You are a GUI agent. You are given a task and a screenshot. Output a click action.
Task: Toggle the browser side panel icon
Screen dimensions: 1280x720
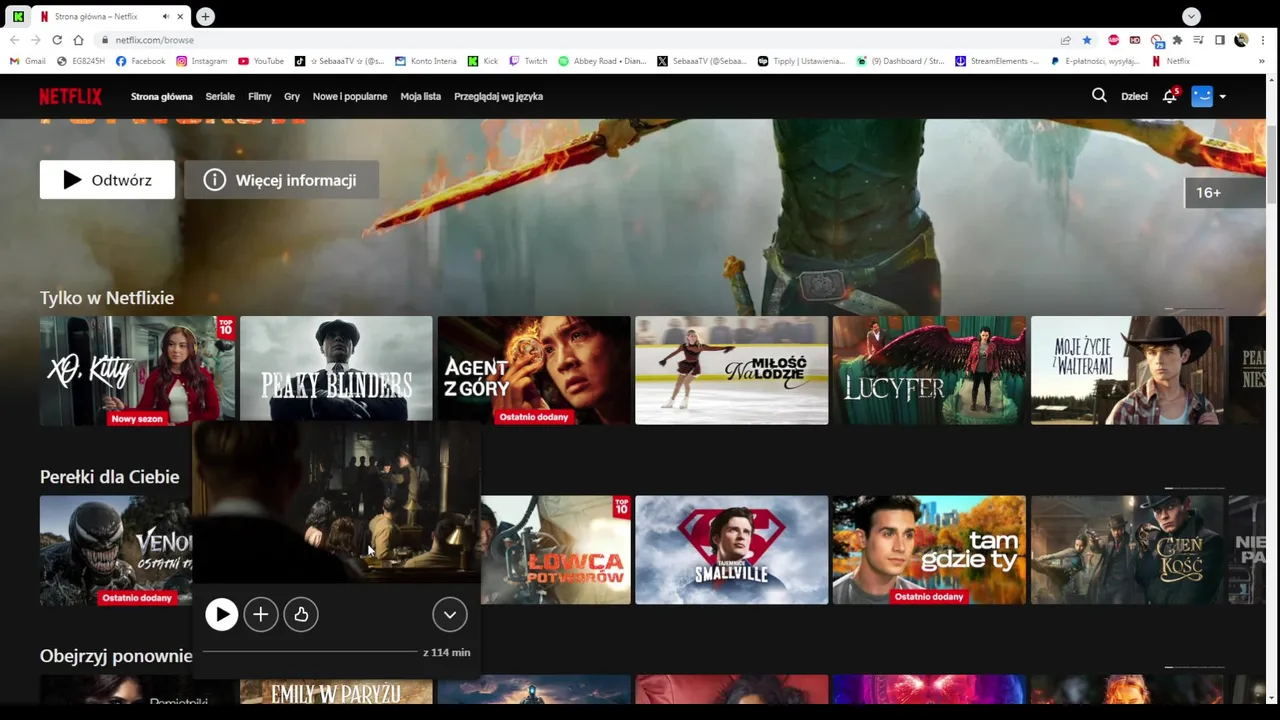[1219, 40]
